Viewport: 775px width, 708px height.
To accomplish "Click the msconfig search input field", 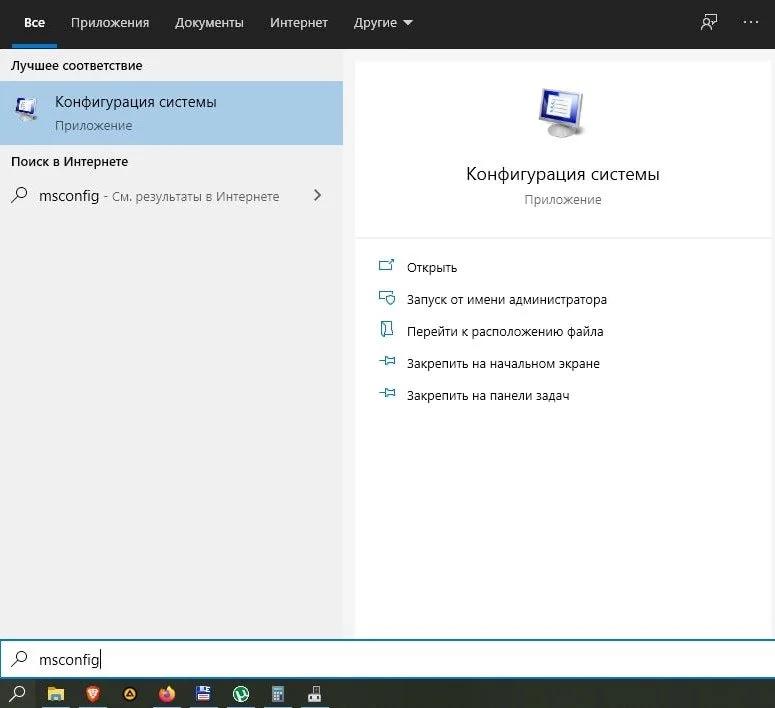I will [388, 659].
